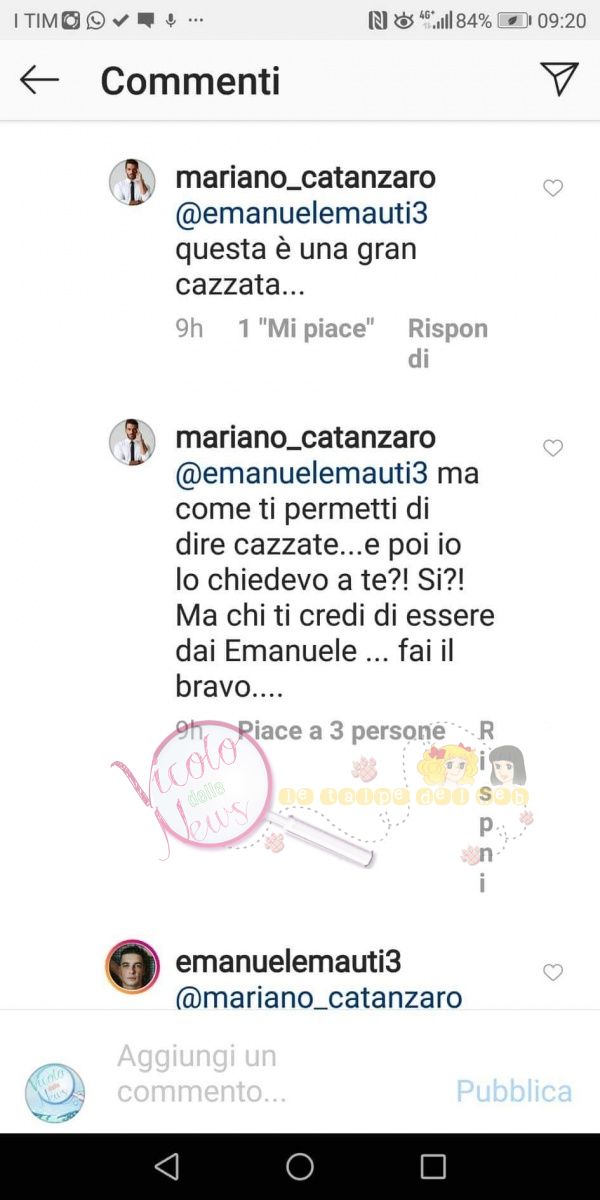Viewport: 600px width, 1200px height.
Task: Tap Android recent apps square
Action: coord(433,1166)
